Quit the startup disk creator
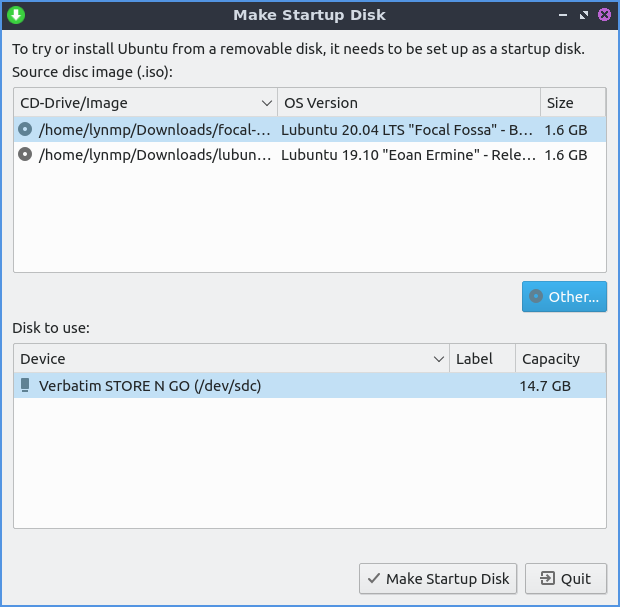 coord(566,579)
